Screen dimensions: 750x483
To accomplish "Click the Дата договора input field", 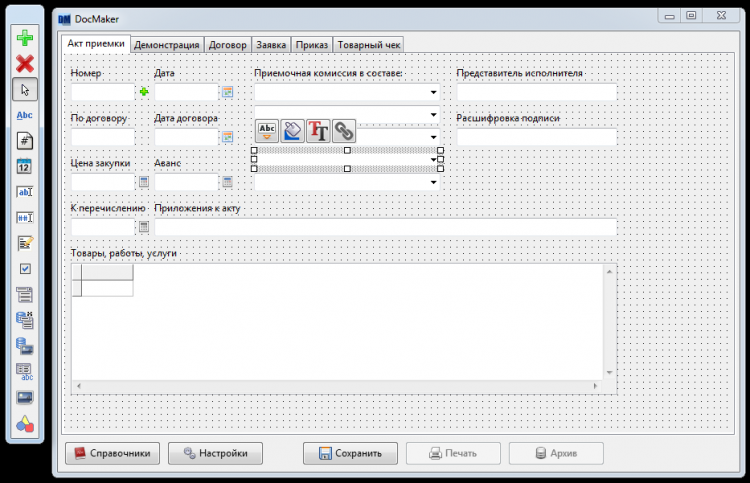I will pos(187,137).
